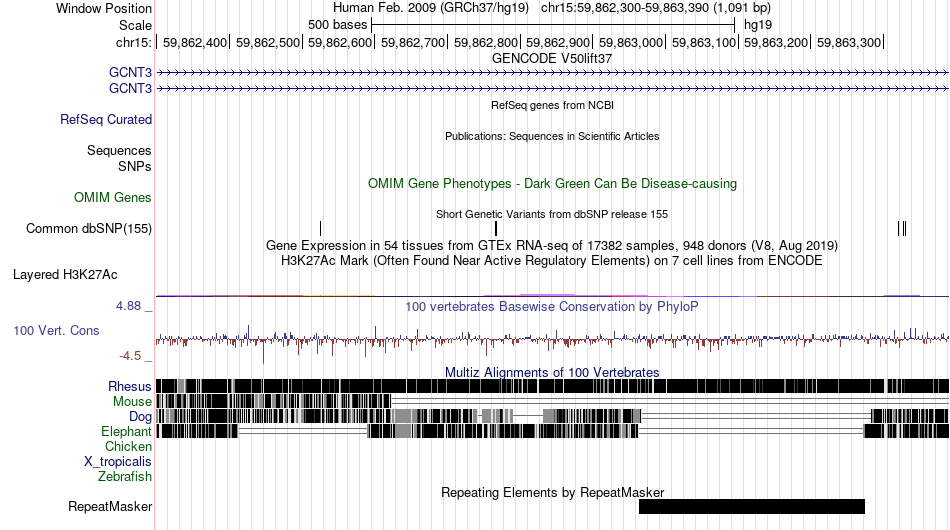
Task: Open Repeating Elements by RepeatMasker title
Action: (552, 492)
